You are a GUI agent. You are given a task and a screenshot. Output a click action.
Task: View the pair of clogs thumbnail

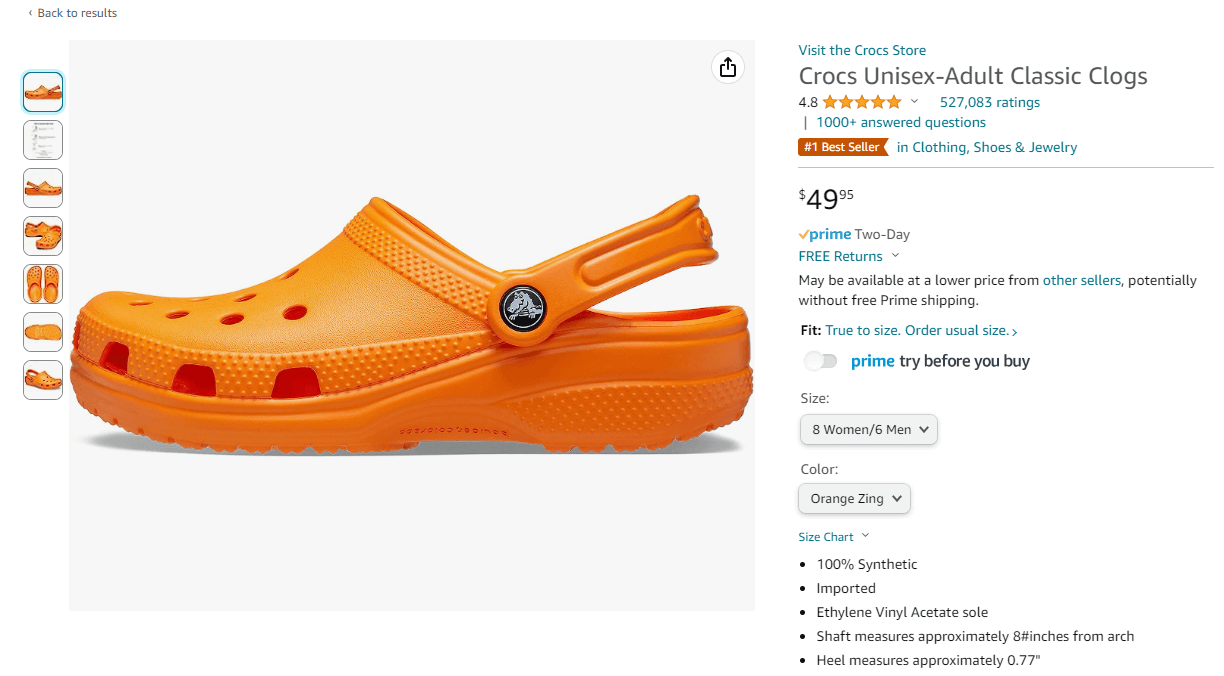point(43,236)
